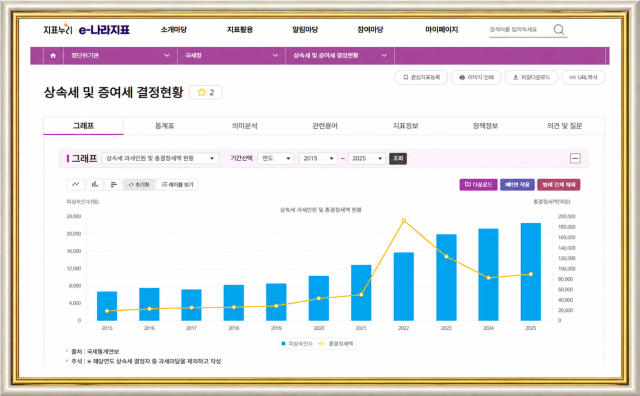The height and width of the screenshot is (396, 640).
Task: Switch chart to line graph icon
Action: [76, 185]
